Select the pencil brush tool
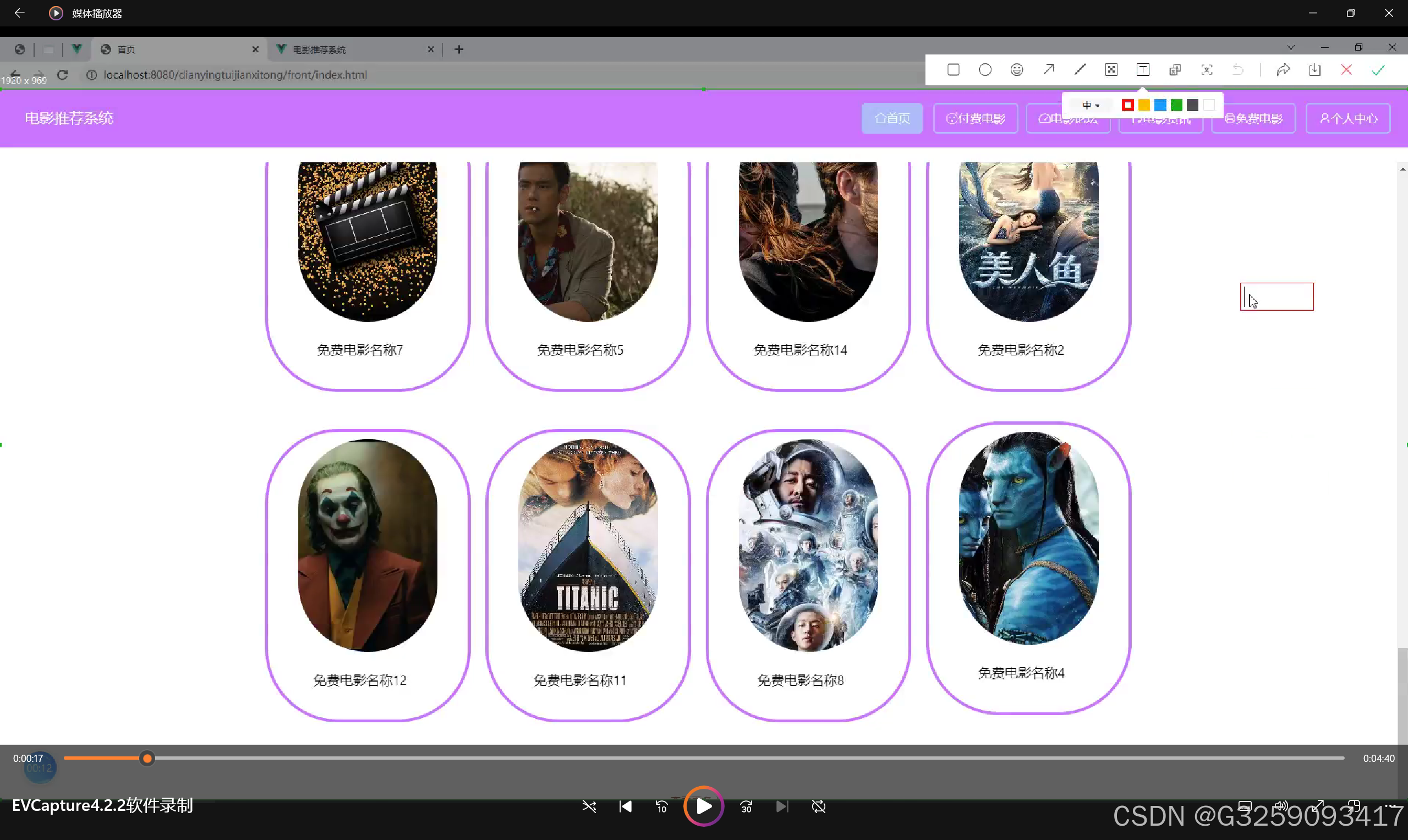The image size is (1408, 840). (1080, 70)
